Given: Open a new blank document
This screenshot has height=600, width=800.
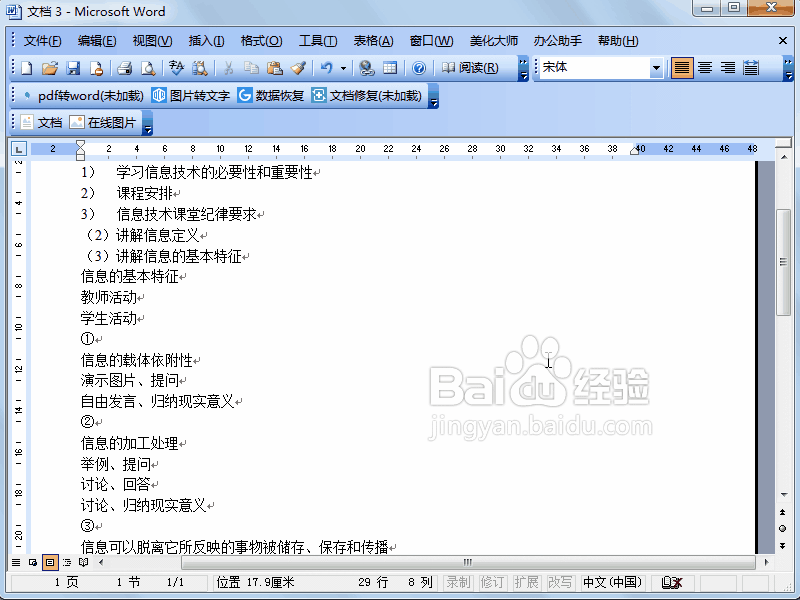Looking at the screenshot, I should pyautogui.click(x=26, y=68).
